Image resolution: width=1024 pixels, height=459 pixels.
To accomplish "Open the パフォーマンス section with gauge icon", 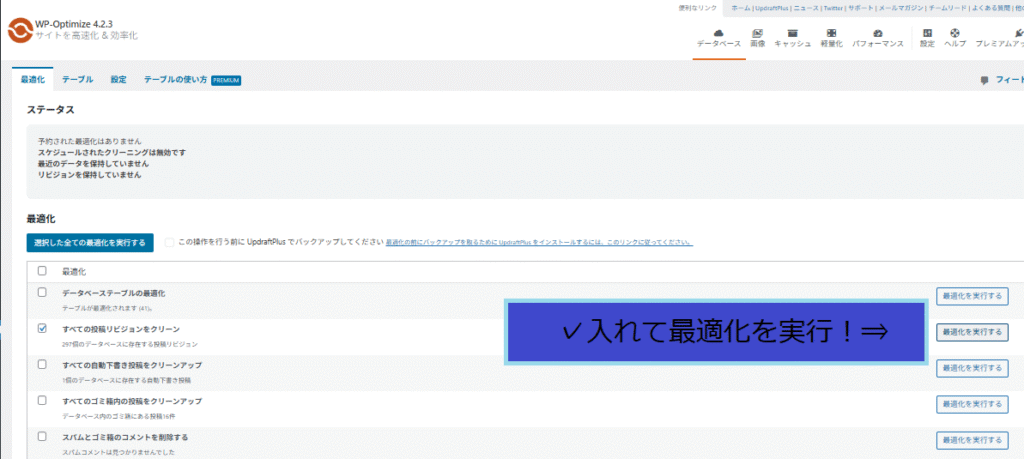I will [878, 39].
